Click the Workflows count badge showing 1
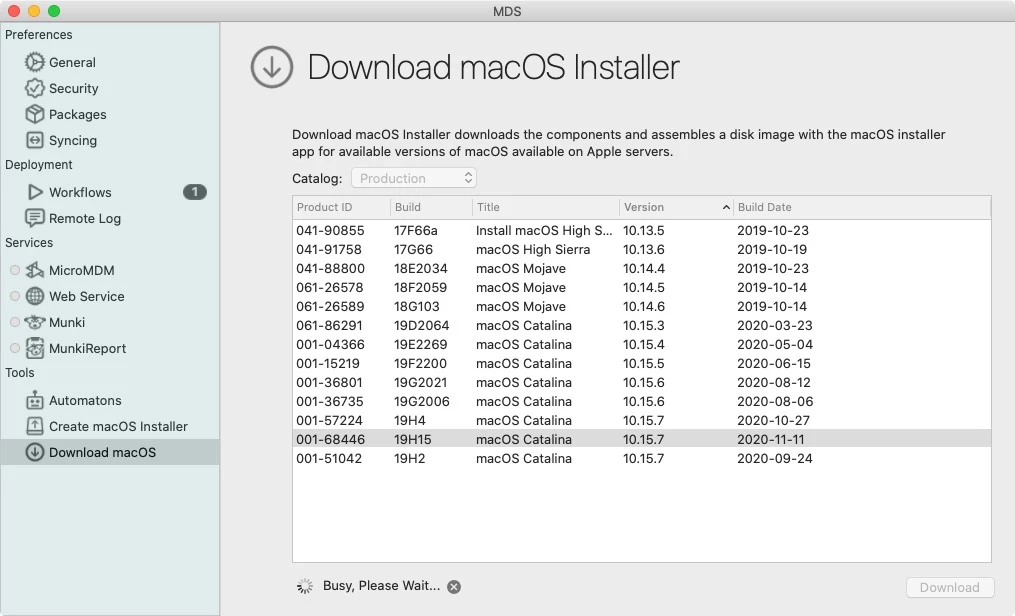 click(x=194, y=192)
